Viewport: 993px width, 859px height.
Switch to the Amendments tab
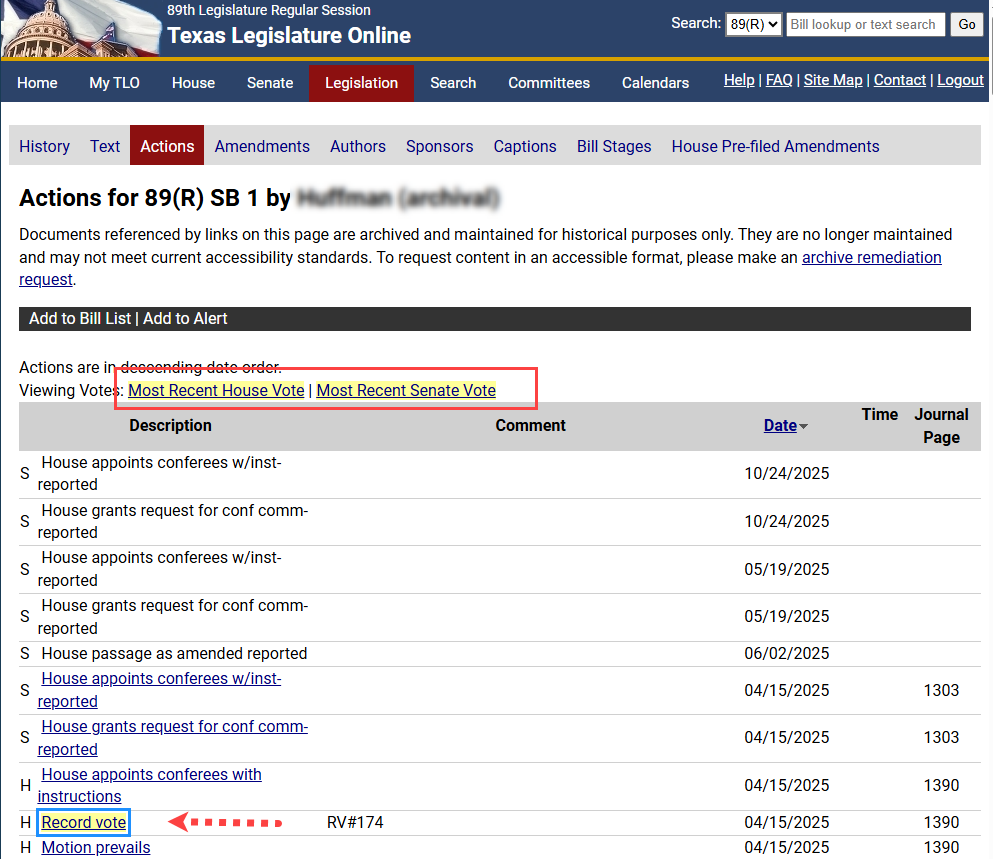[261, 146]
